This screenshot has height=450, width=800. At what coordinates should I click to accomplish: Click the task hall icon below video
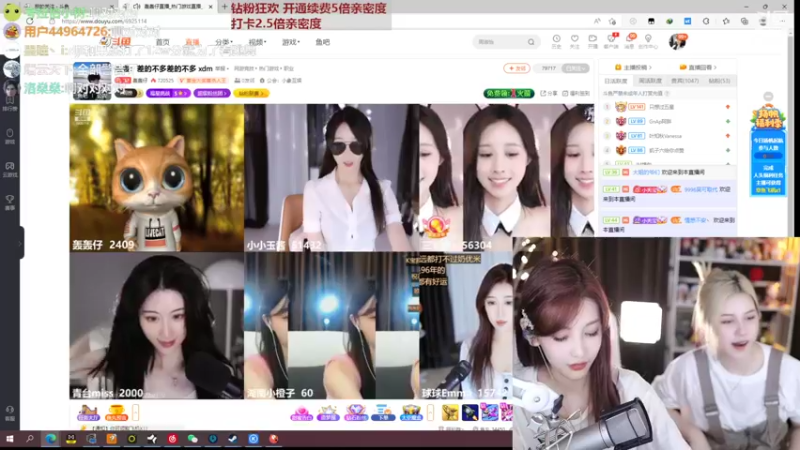coord(88,412)
